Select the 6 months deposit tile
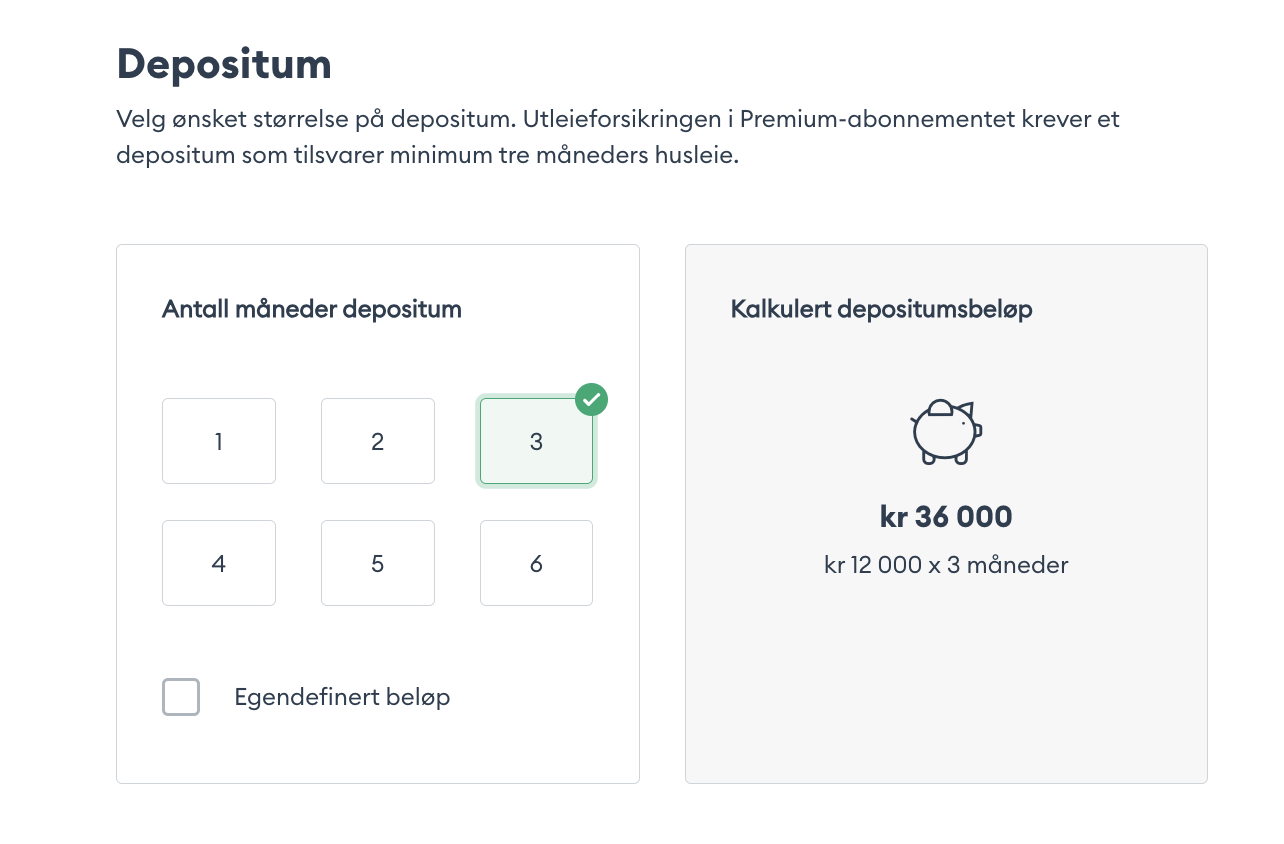 click(x=536, y=563)
